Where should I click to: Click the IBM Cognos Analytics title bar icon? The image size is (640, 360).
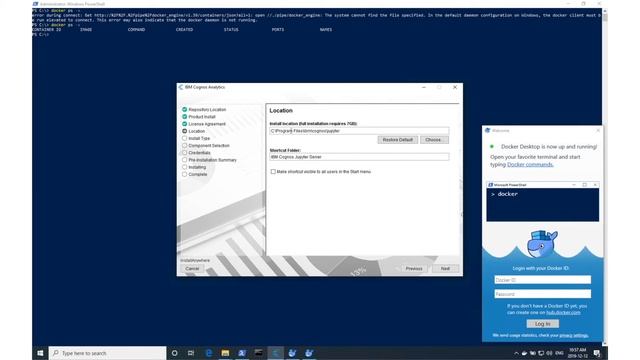pyautogui.click(x=181, y=87)
